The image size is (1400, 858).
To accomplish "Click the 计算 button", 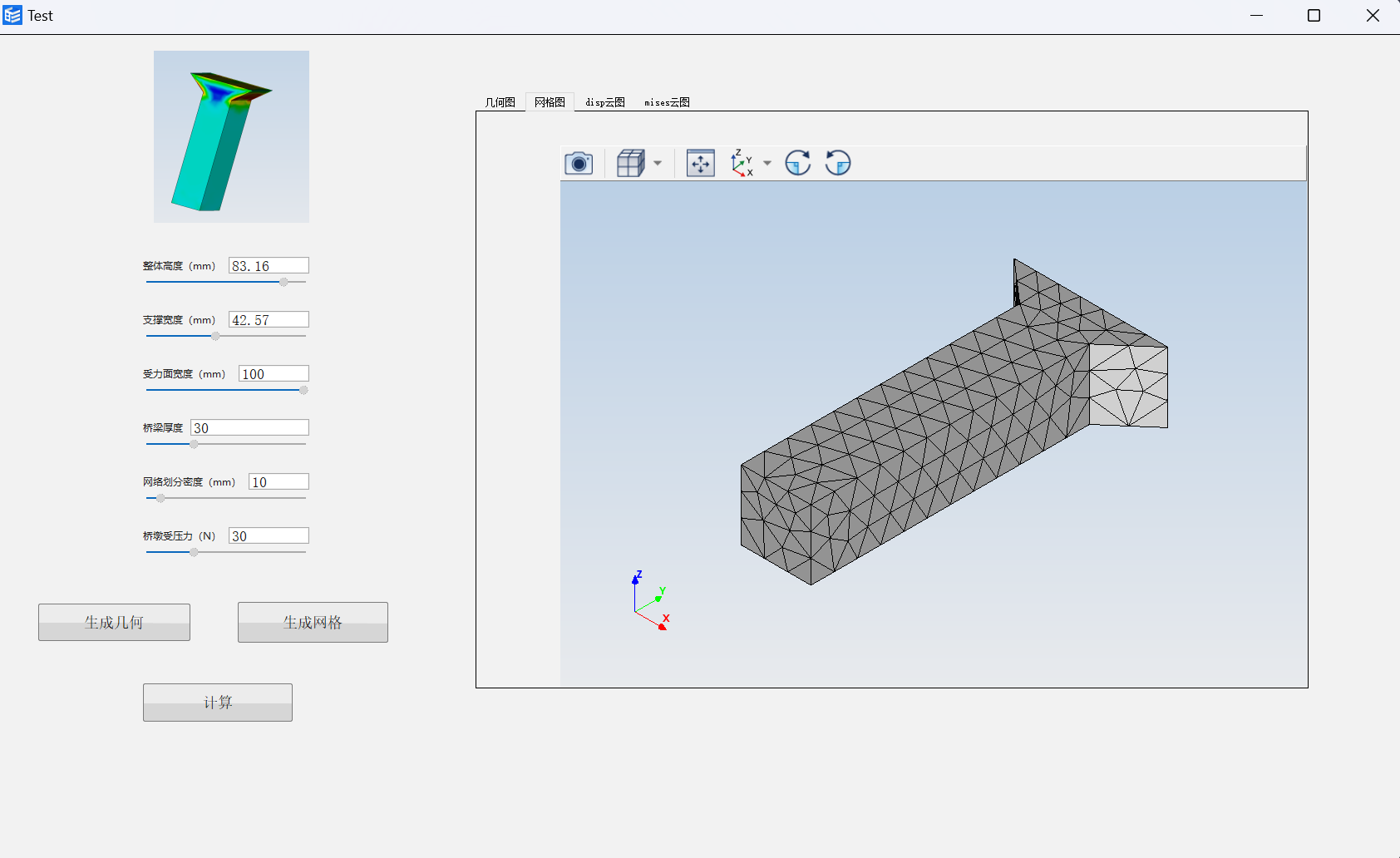I will pyautogui.click(x=218, y=703).
